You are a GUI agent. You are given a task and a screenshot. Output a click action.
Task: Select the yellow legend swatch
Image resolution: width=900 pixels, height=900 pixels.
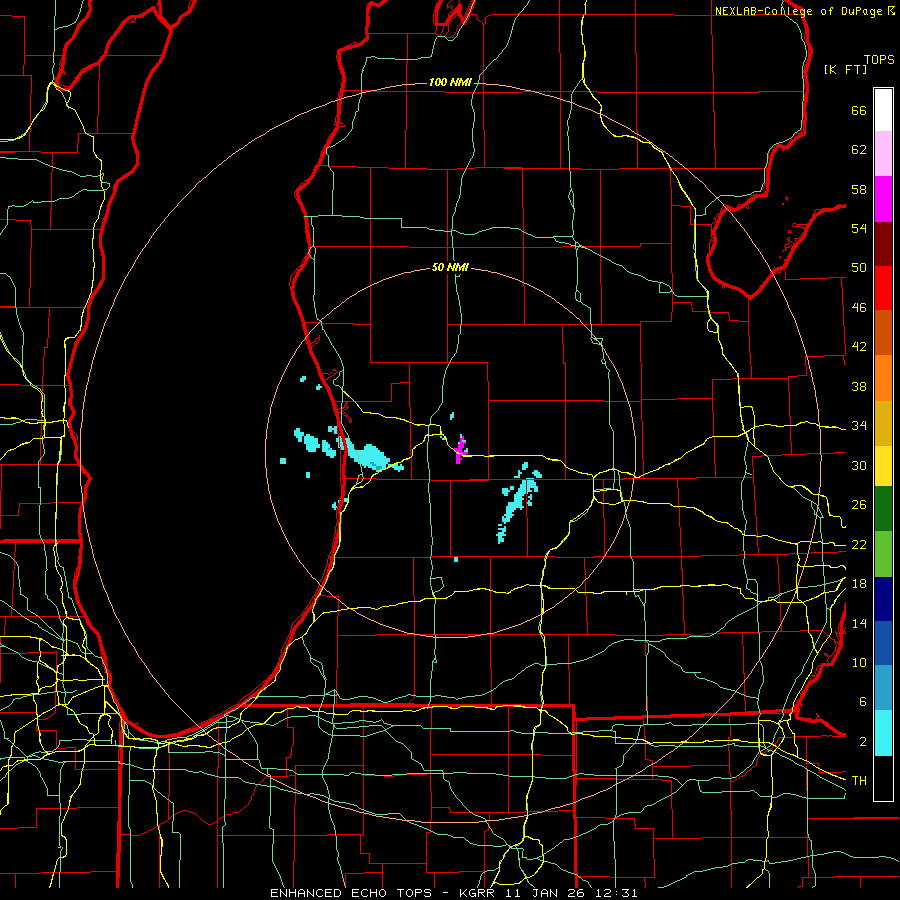[x=883, y=466]
